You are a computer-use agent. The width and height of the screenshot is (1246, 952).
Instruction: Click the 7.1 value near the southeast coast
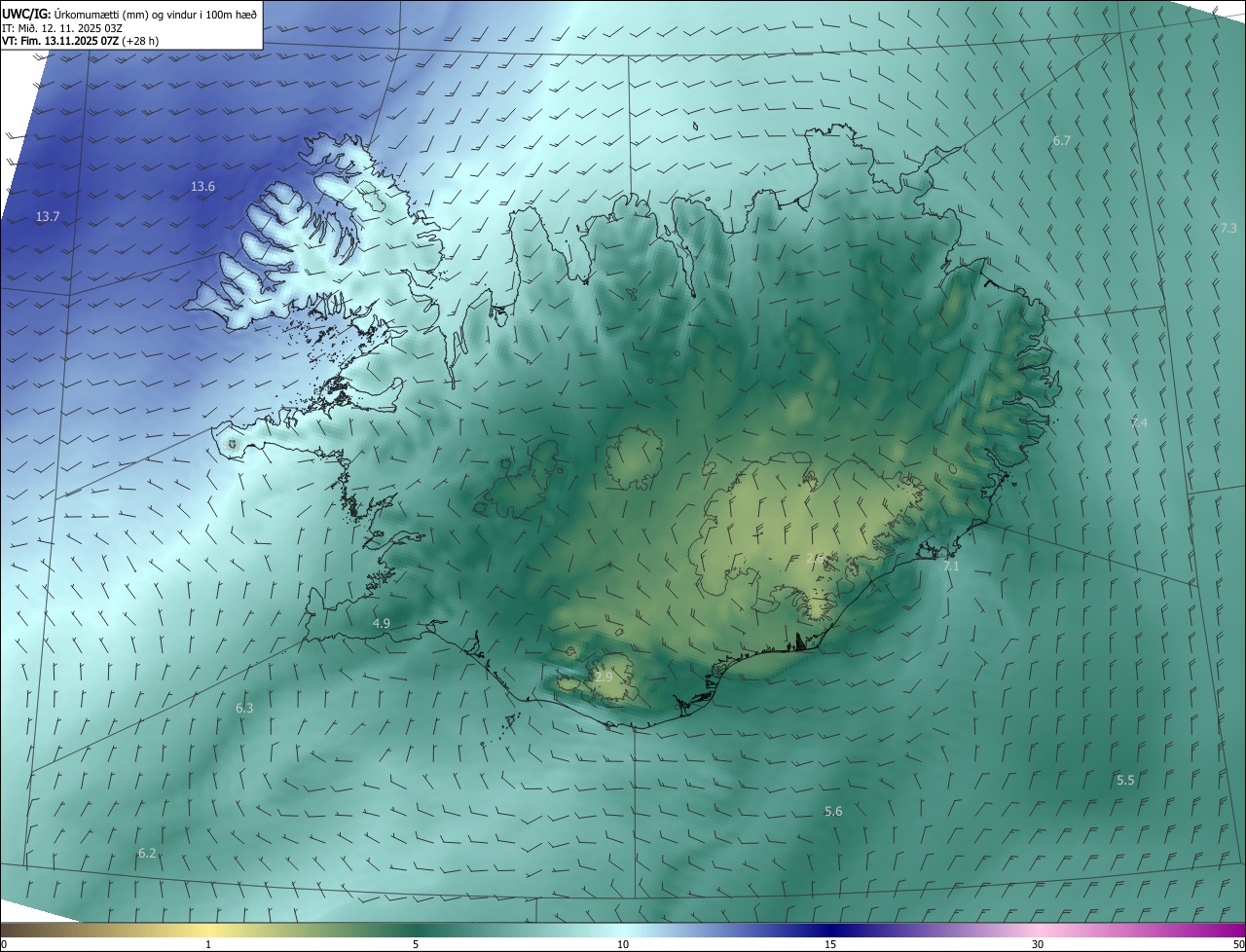click(952, 567)
